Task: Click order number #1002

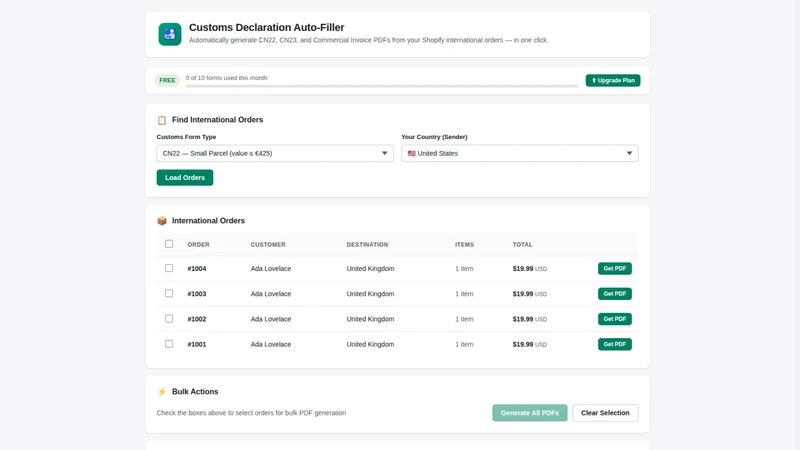Action: [197, 319]
